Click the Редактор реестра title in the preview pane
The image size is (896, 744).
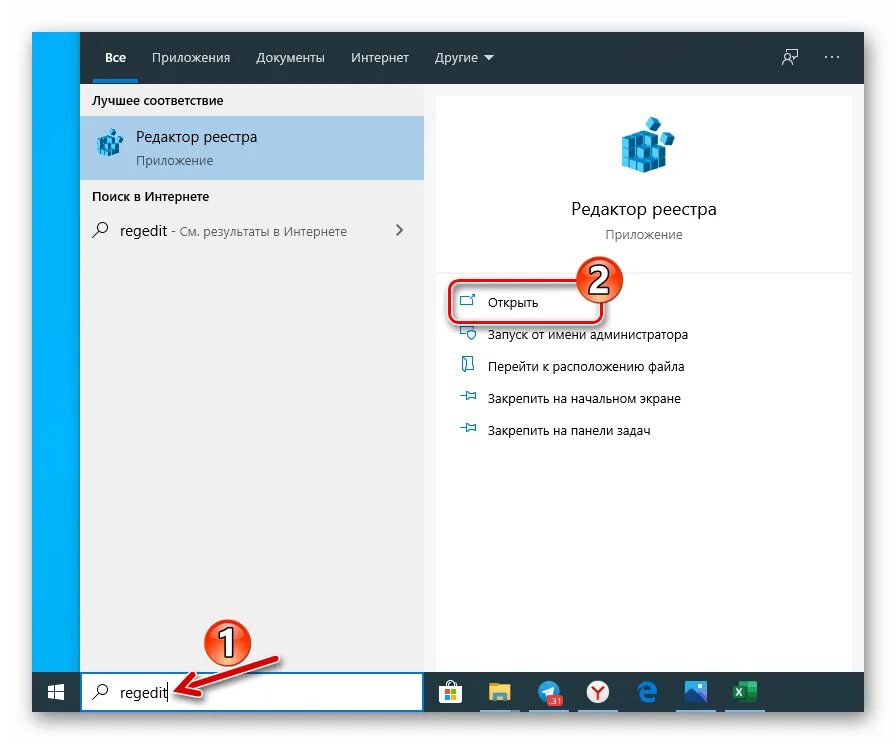[643, 209]
